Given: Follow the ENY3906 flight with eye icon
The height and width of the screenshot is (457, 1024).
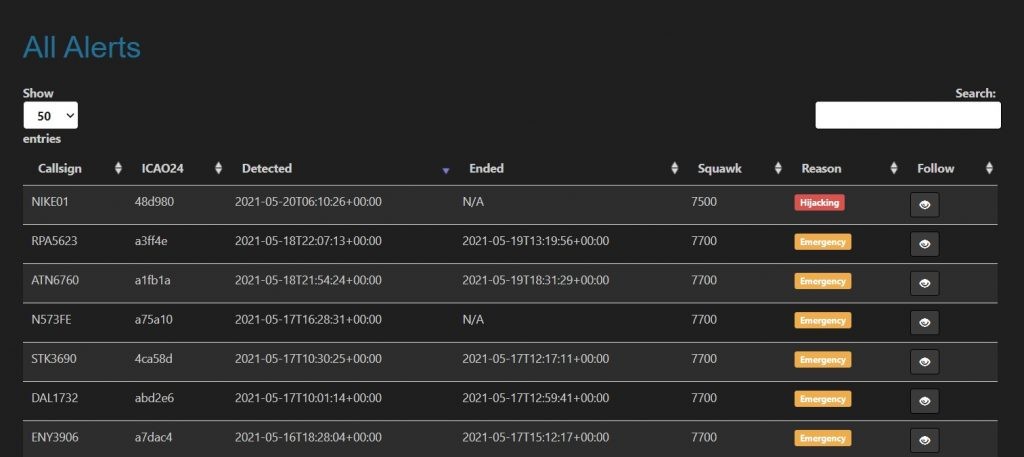Looking at the screenshot, I should coord(924,440).
